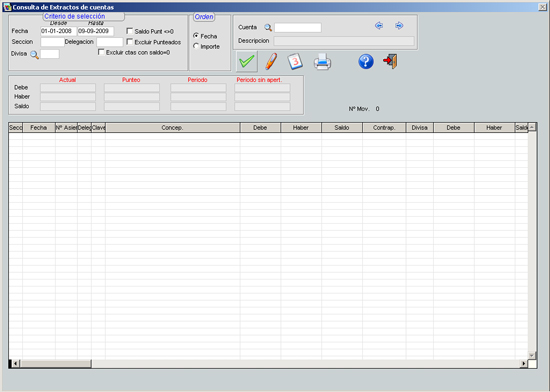Click the application icon in title bar
This screenshot has width=550, height=392.
(7, 7)
